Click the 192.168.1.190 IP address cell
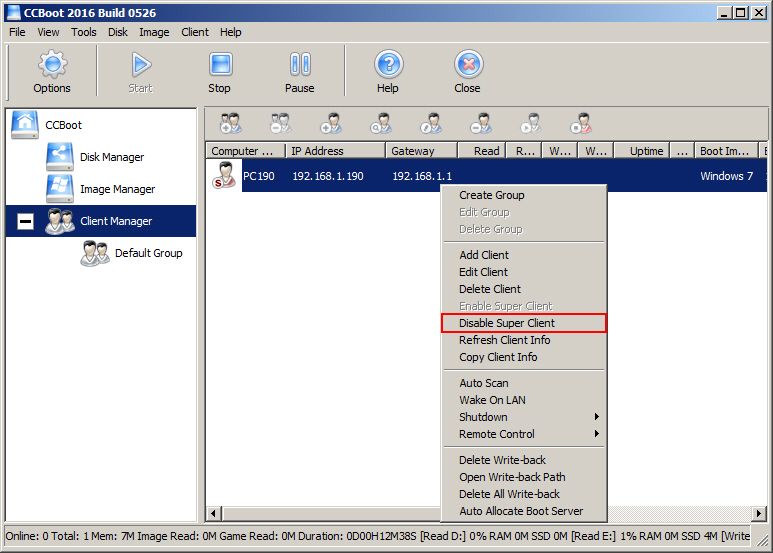Image resolution: width=773 pixels, height=553 pixels. coord(328,176)
